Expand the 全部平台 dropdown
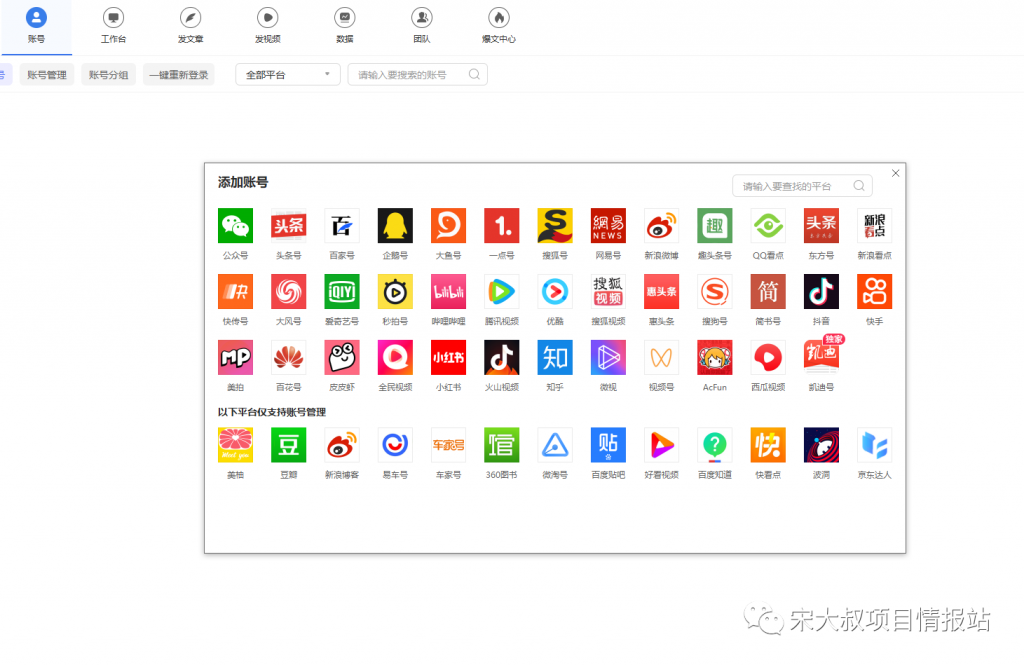1024x665 pixels. (x=288, y=74)
